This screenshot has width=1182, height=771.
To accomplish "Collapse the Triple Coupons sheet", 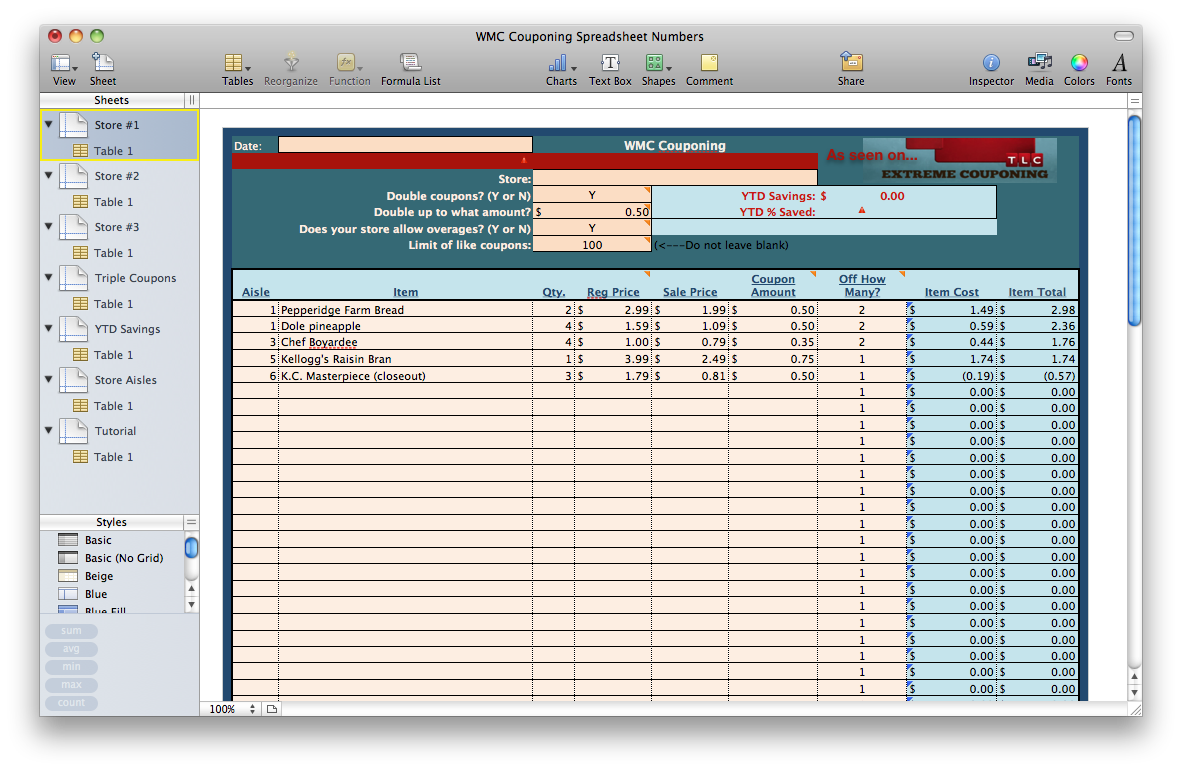I will click(x=49, y=277).
